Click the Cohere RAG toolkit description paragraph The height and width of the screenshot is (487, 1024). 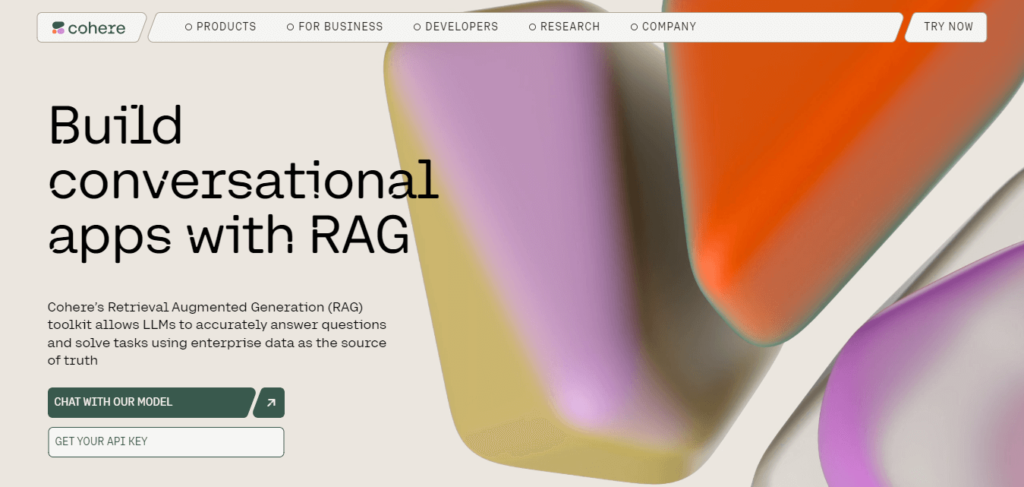coord(217,333)
